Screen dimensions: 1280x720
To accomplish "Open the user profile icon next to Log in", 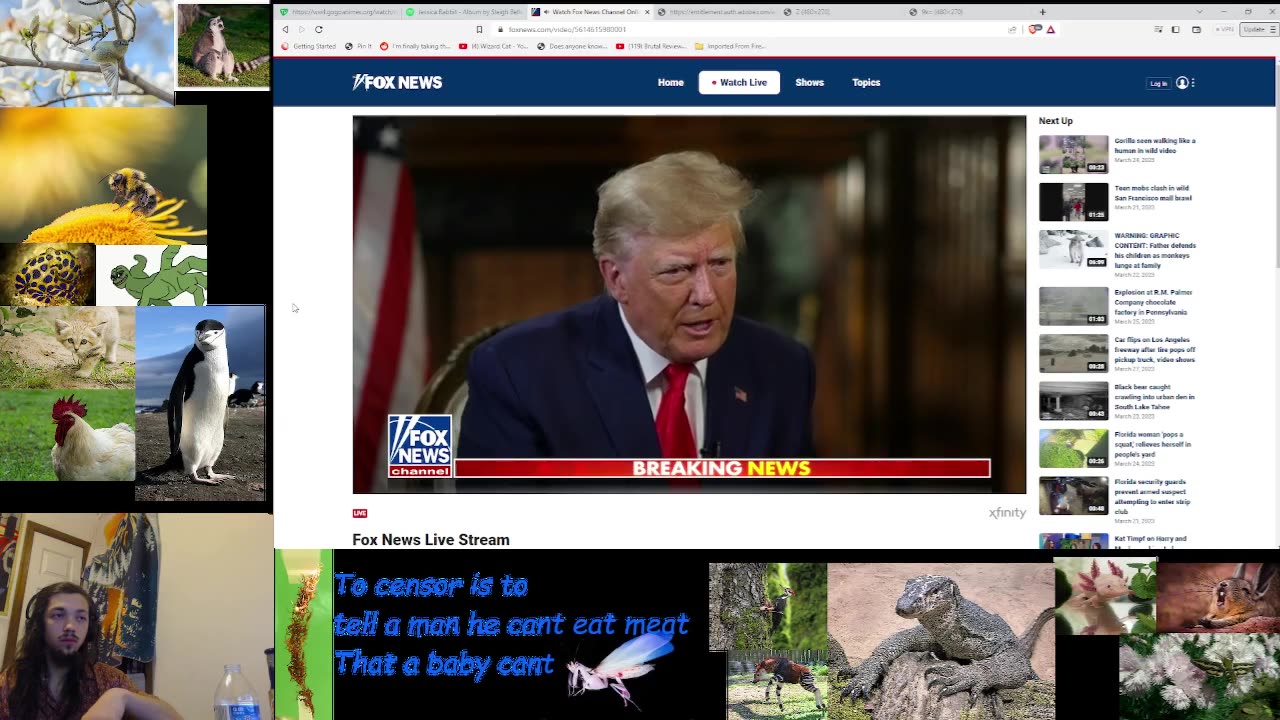I will 1182,83.
